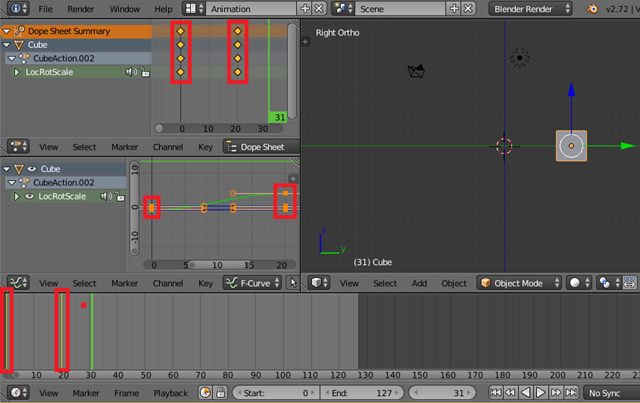
Task: Open the No Sync dropdown
Action: [611, 393]
